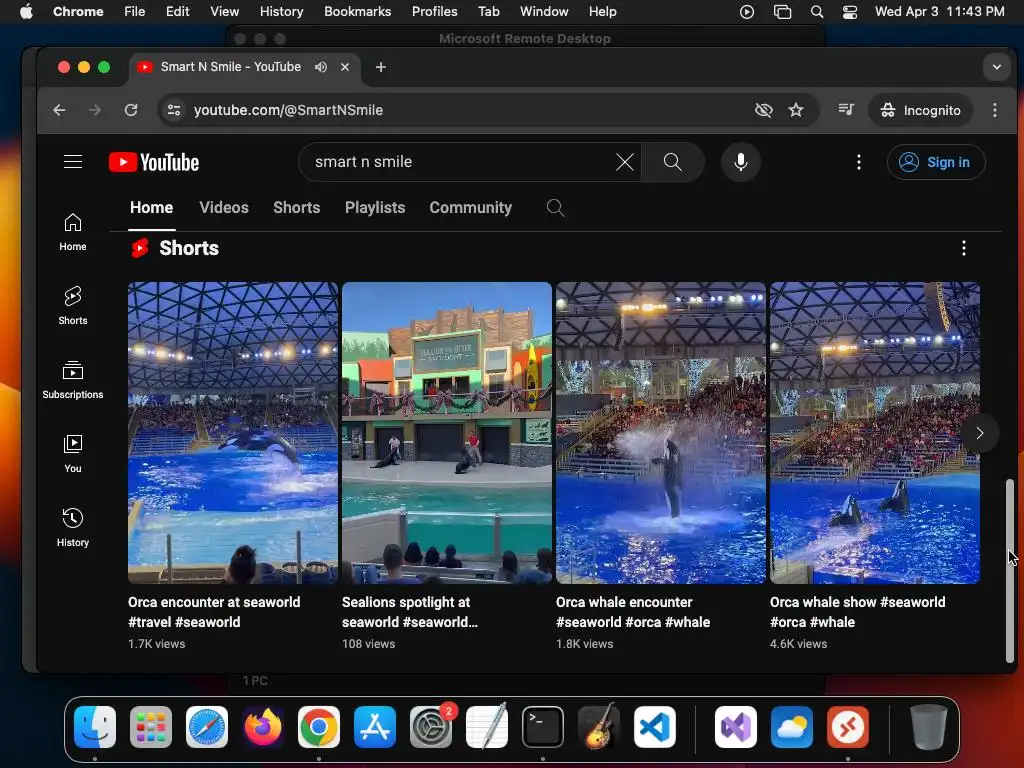The image size is (1024, 768).
Task: Start voice search with the microphone
Action: pyautogui.click(x=741, y=162)
